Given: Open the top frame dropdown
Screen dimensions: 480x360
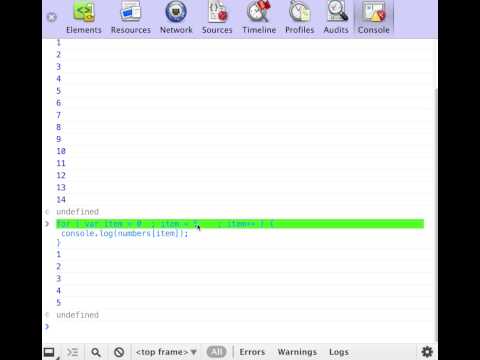Looking at the screenshot, I should pyautogui.click(x=166, y=352).
